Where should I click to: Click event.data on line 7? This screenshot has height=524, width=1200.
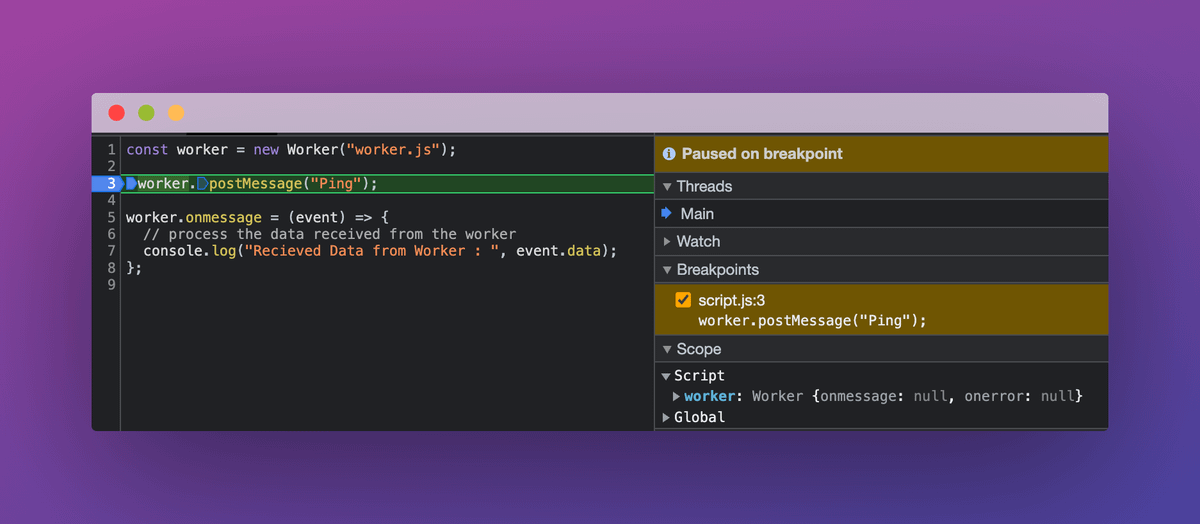[558, 251]
